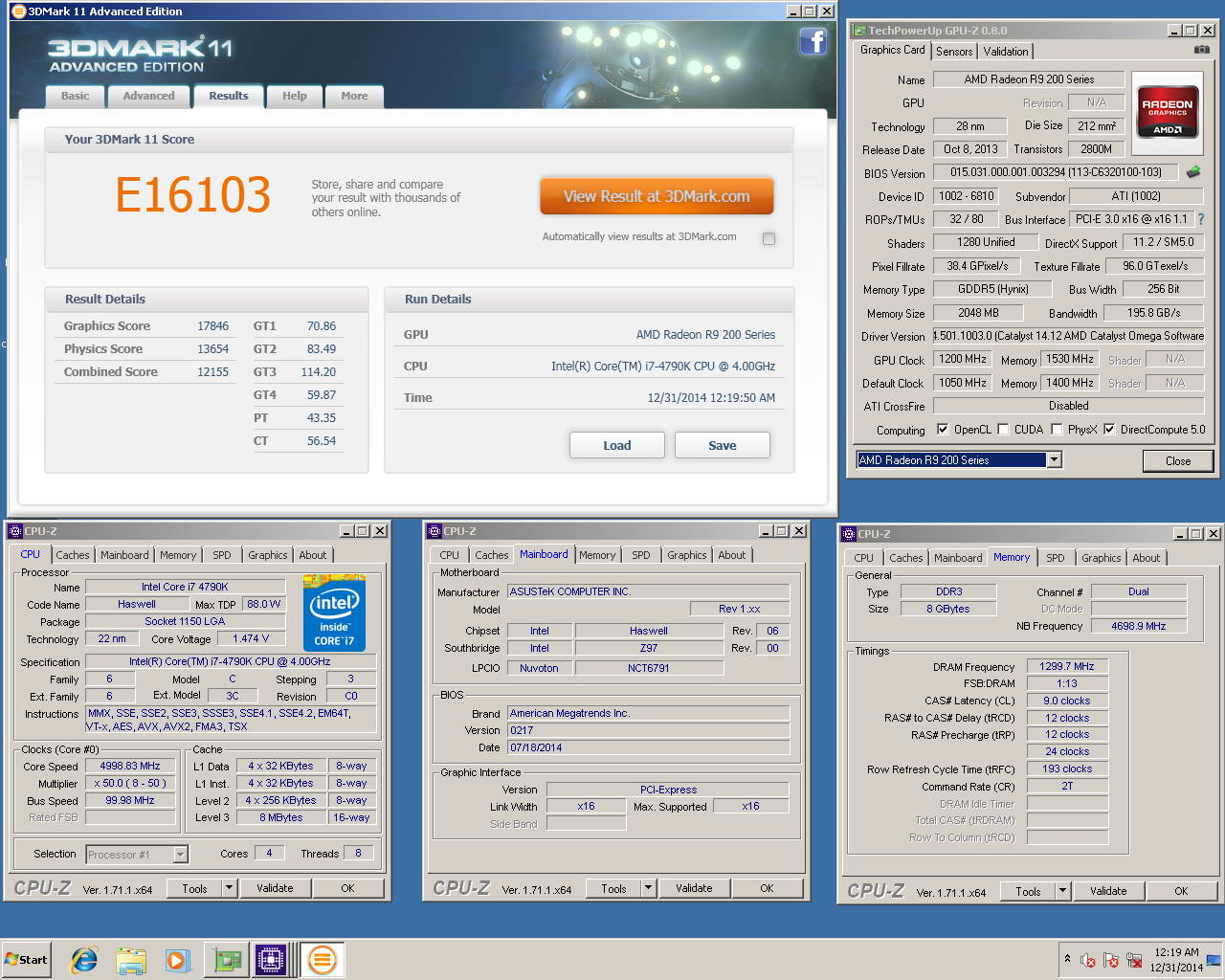This screenshot has width=1225, height=980.
Task: Click title bar icon of CPU-Z Mainboard window
Action: (x=434, y=531)
